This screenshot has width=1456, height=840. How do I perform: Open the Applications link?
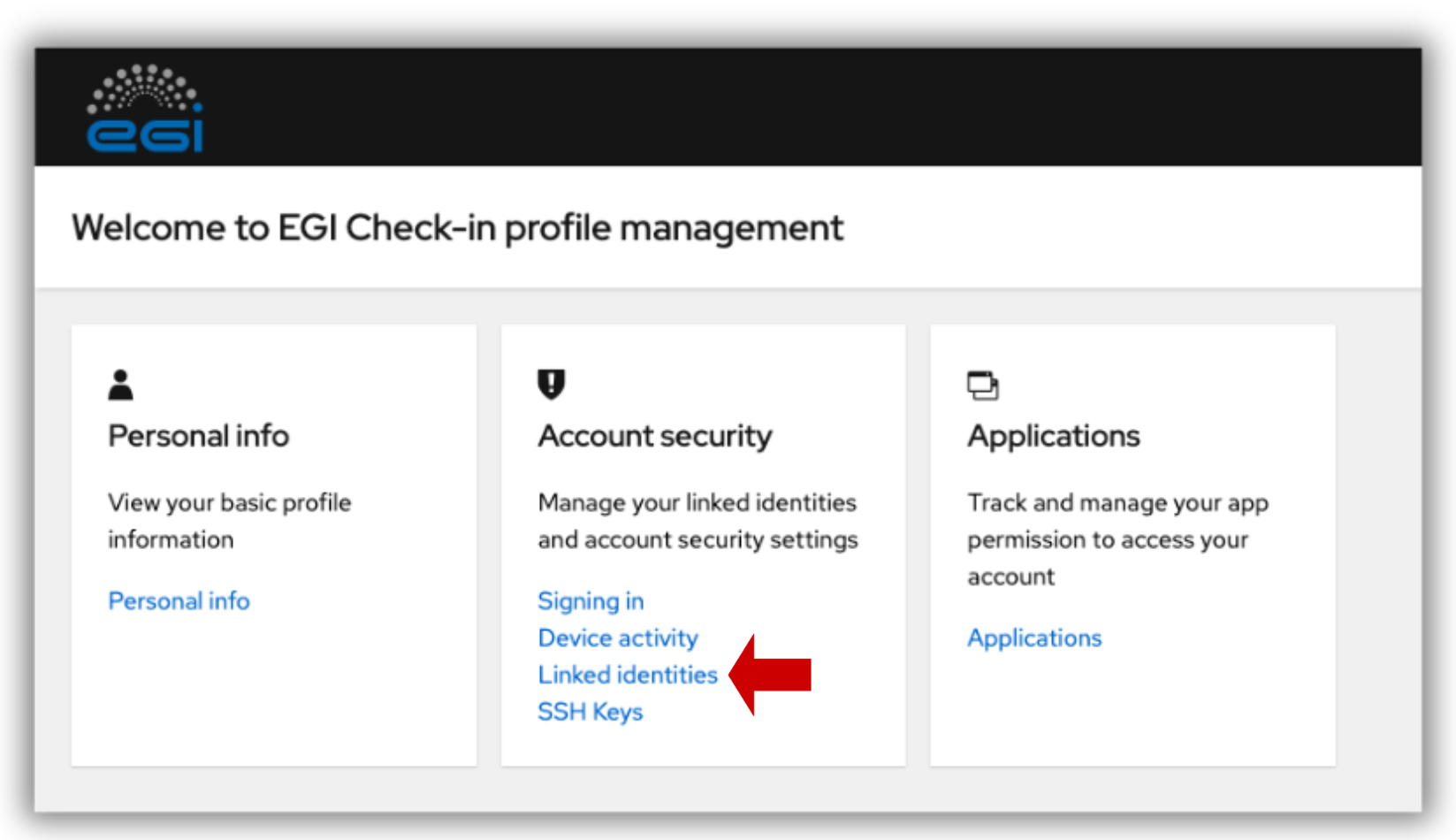click(x=1034, y=638)
